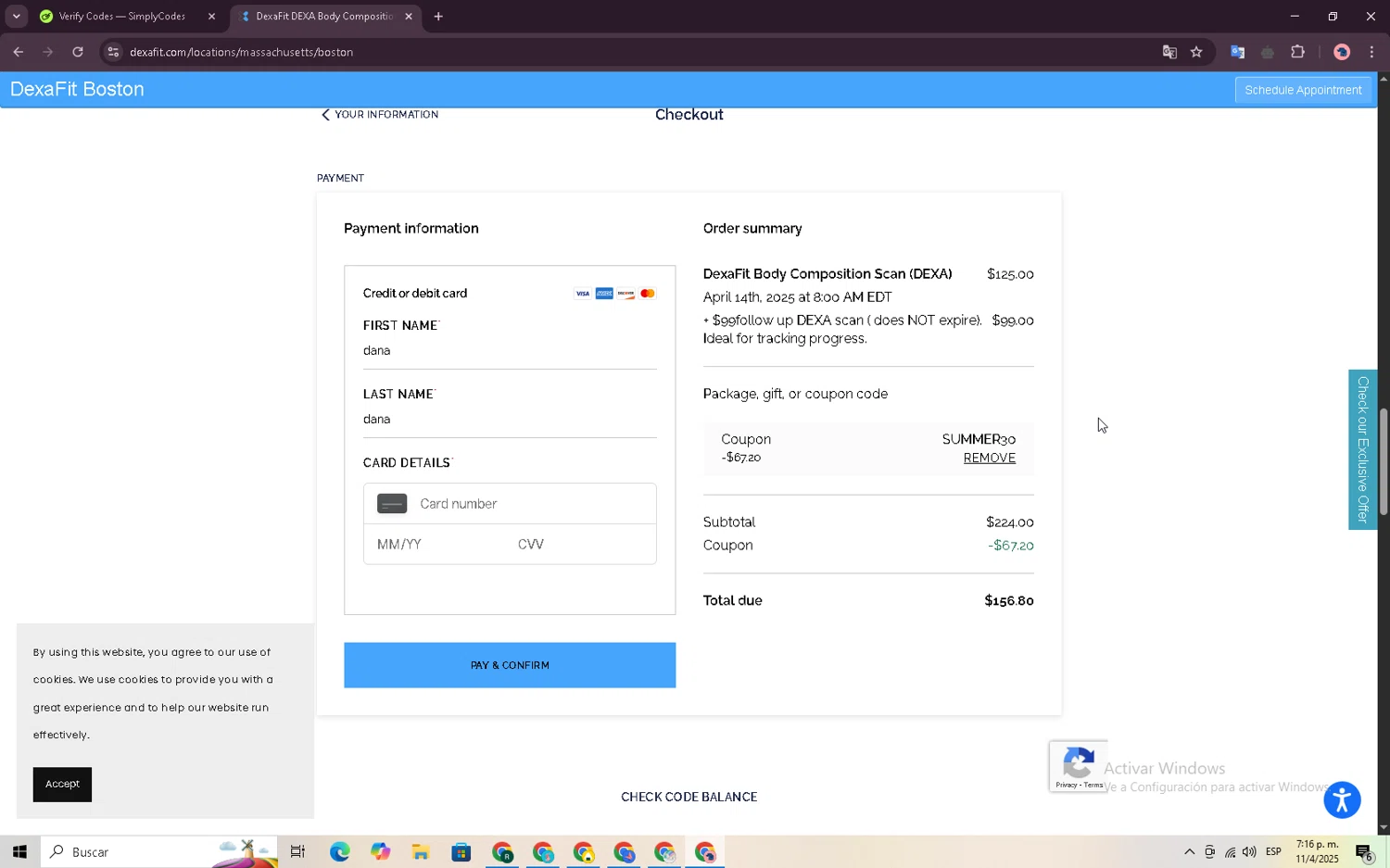
Task: Close the DexaFit tab
Action: coord(409,17)
